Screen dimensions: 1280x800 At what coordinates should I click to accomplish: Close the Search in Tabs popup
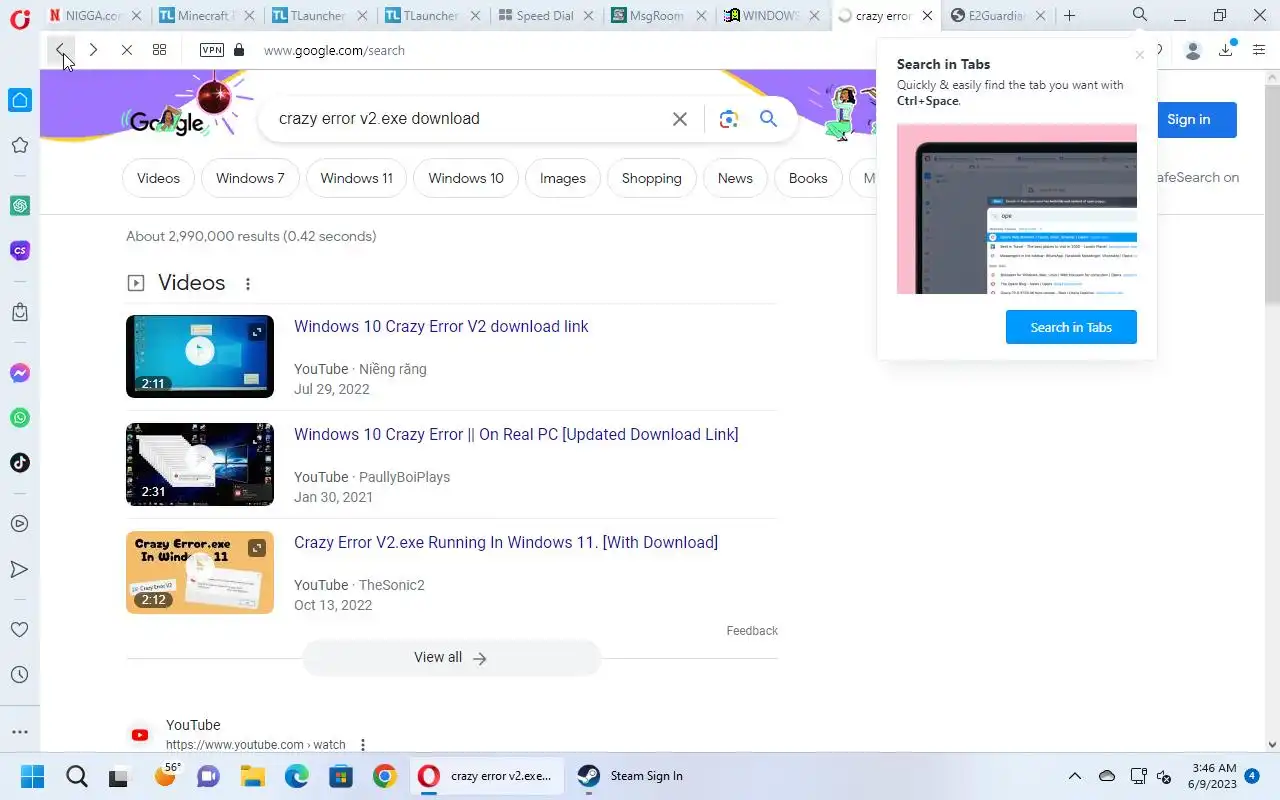point(1139,55)
